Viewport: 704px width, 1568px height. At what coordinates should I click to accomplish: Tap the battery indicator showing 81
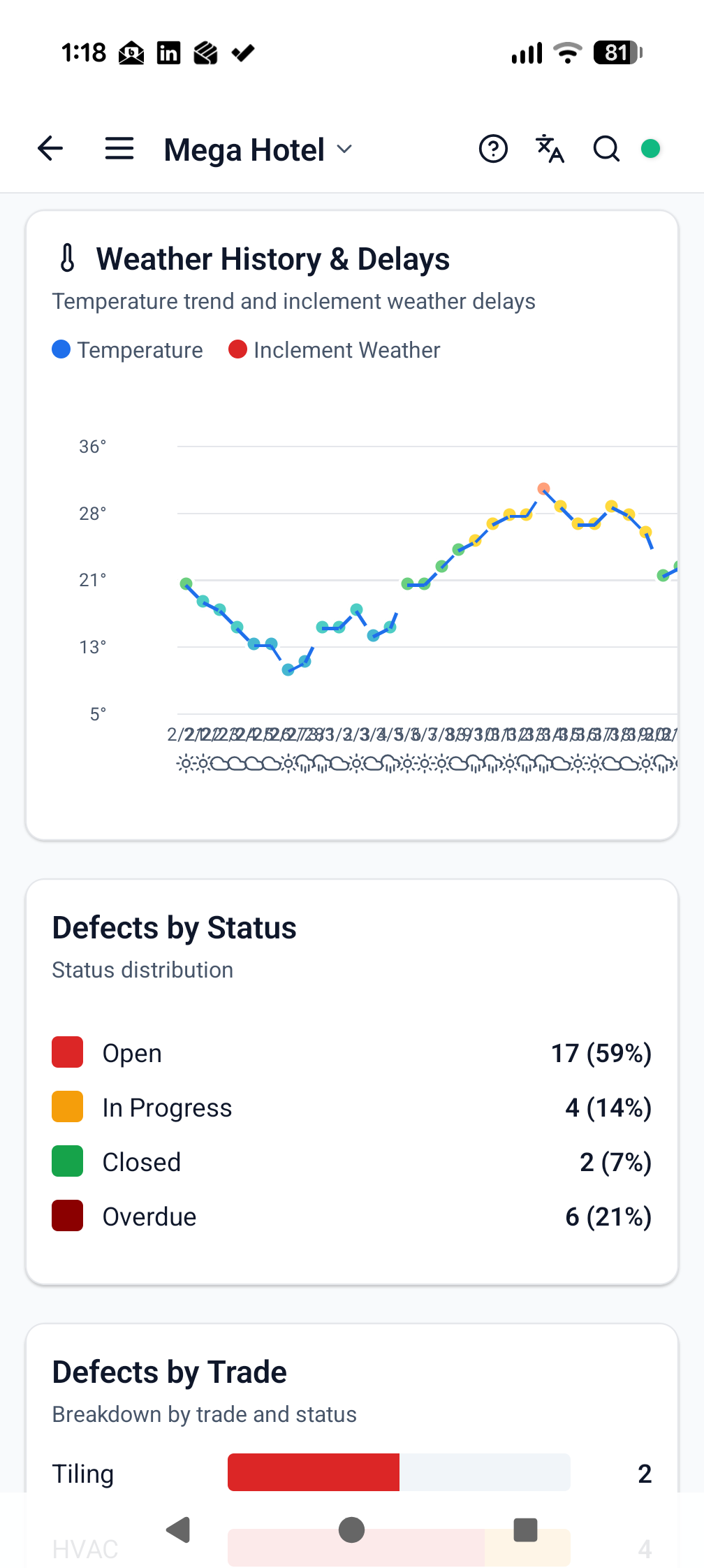[x=618, y=52]
